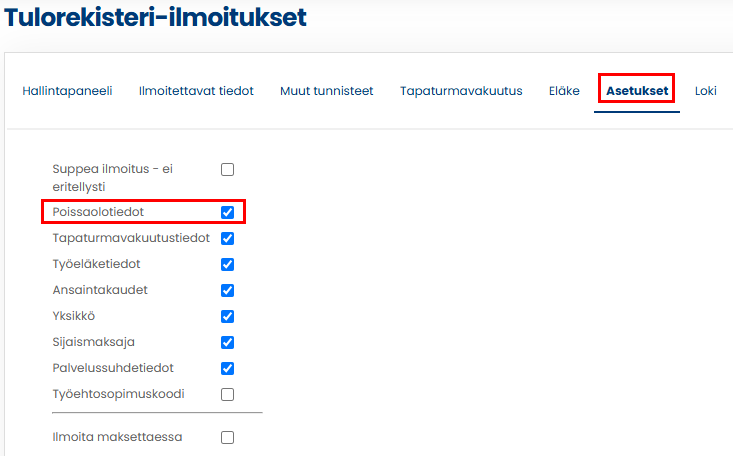Click the Asetukset tab
The image size is (733, 456).
(637, 91)
